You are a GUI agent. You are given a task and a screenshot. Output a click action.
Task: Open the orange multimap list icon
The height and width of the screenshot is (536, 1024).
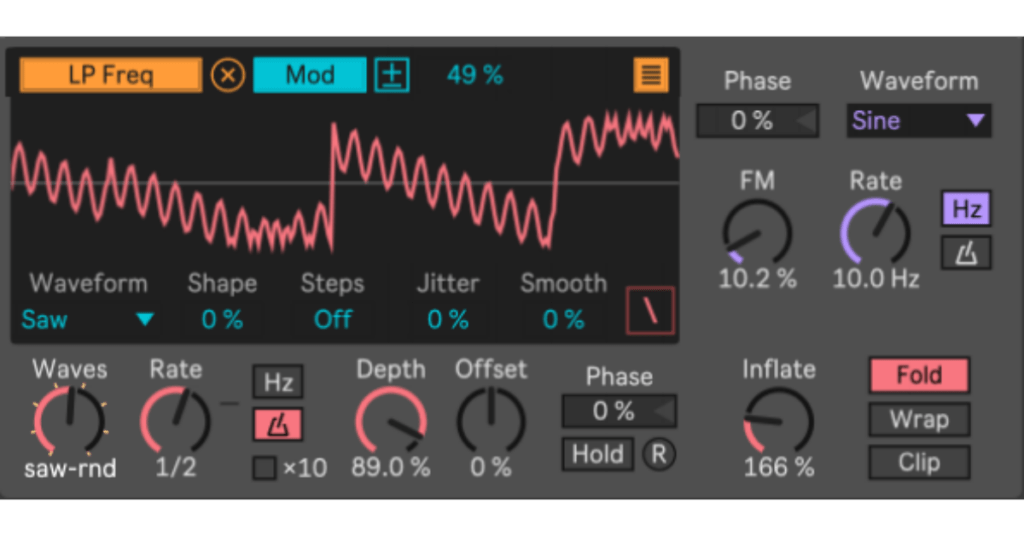(x=650, y=75)
